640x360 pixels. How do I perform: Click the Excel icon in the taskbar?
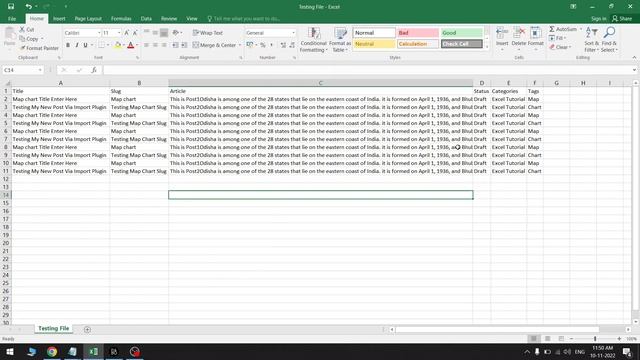(x=93, y=351)
